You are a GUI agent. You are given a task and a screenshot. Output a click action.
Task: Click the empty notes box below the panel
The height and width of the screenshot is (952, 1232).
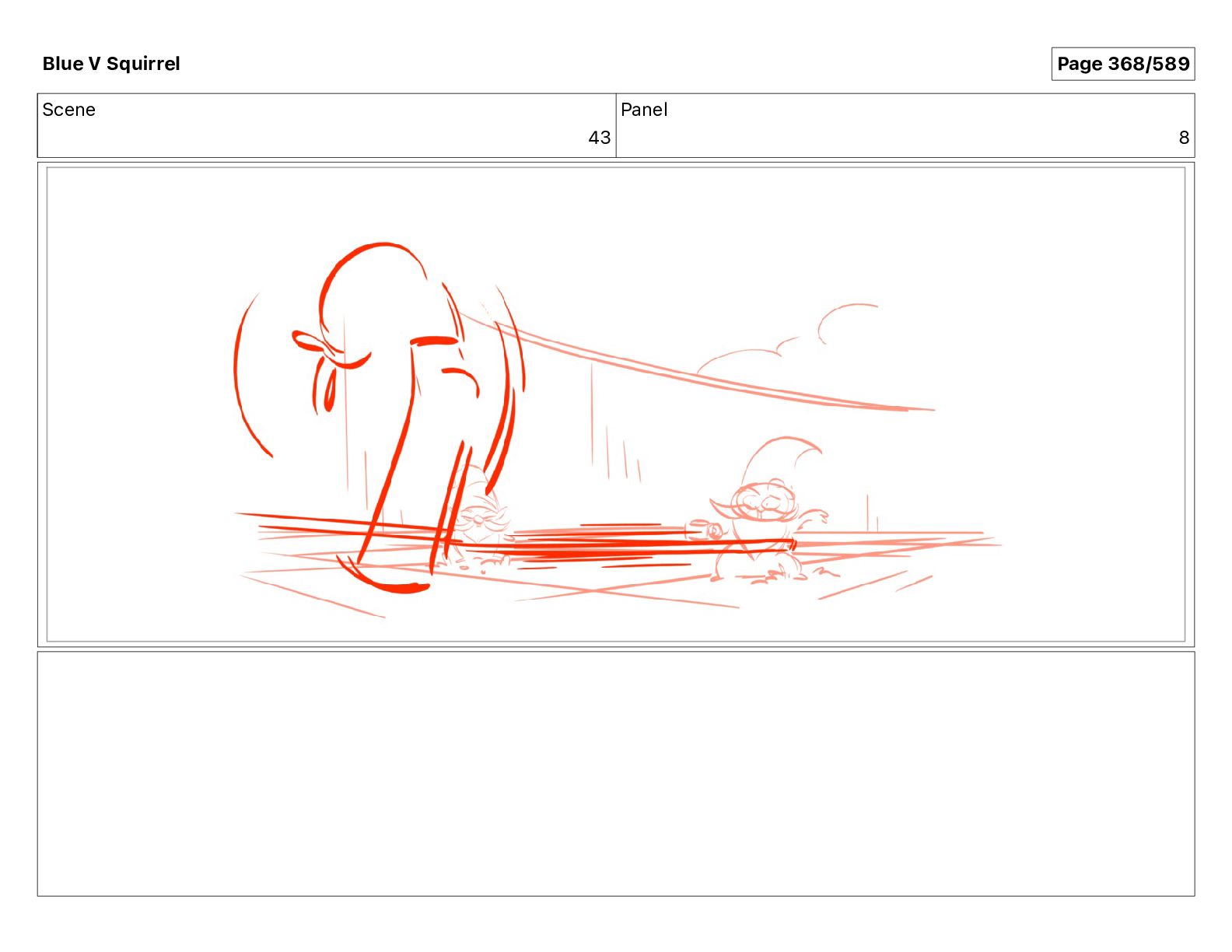click(616, 774)
